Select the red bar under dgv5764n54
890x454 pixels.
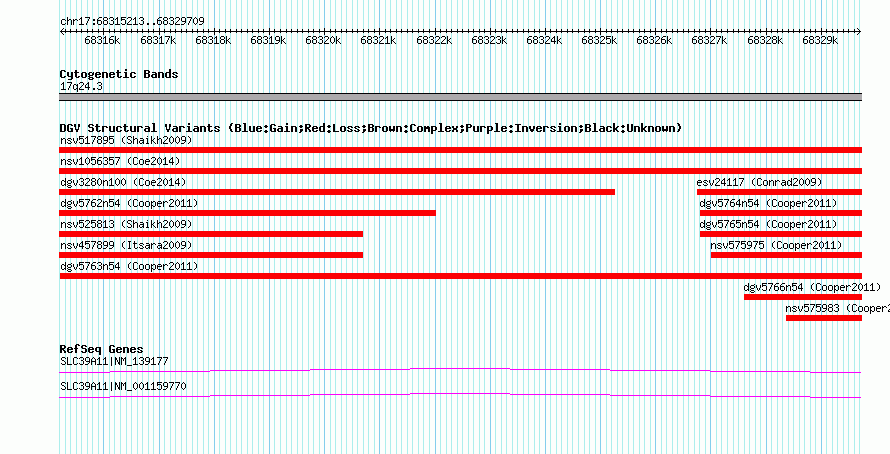click(781, 213)
